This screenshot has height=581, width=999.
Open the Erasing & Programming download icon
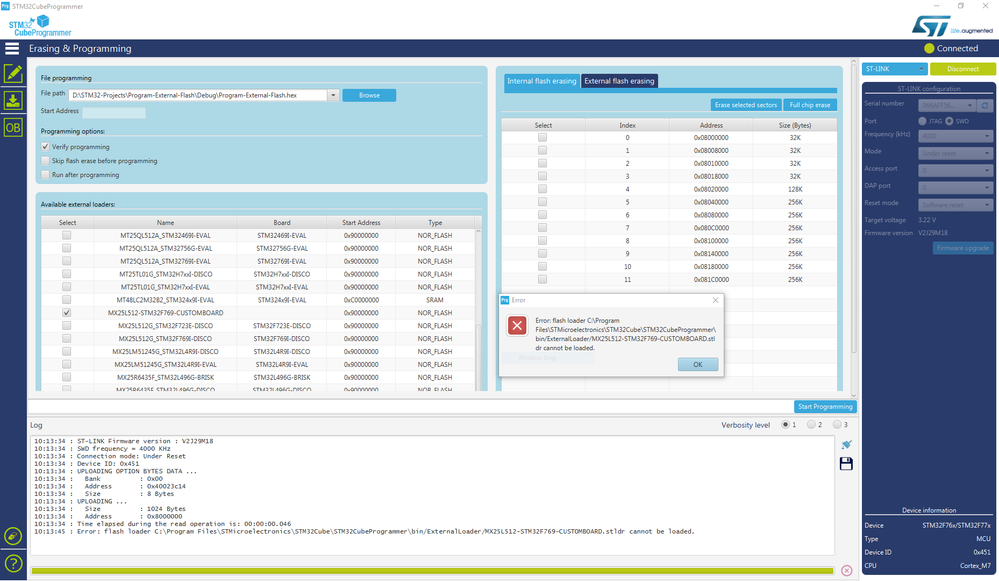tap(13, 101)
